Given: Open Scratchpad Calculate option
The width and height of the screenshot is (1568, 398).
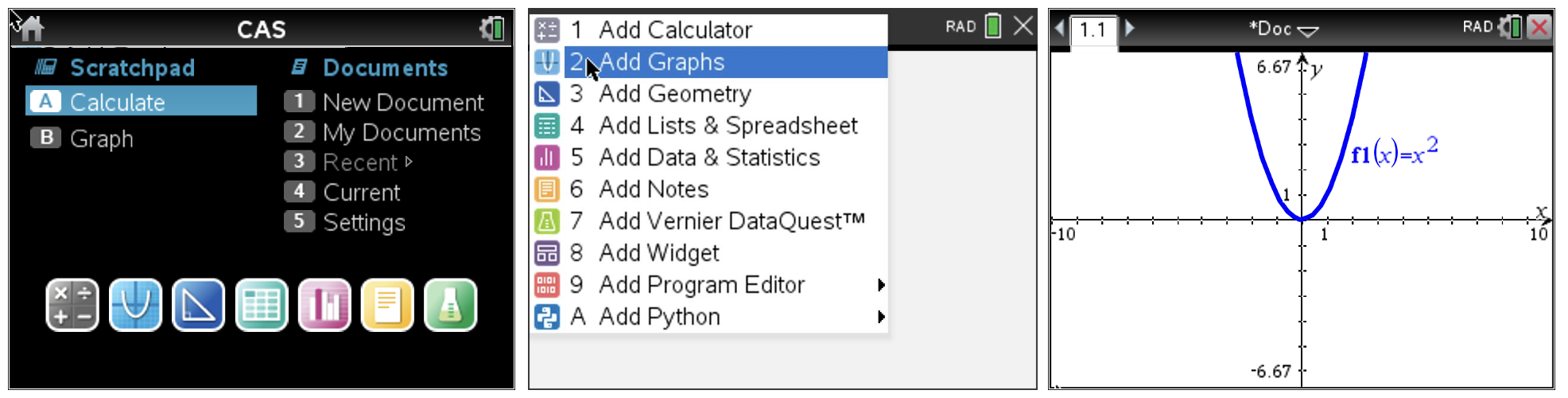Looking at the screenshot, I should click(x=141, y=102).
